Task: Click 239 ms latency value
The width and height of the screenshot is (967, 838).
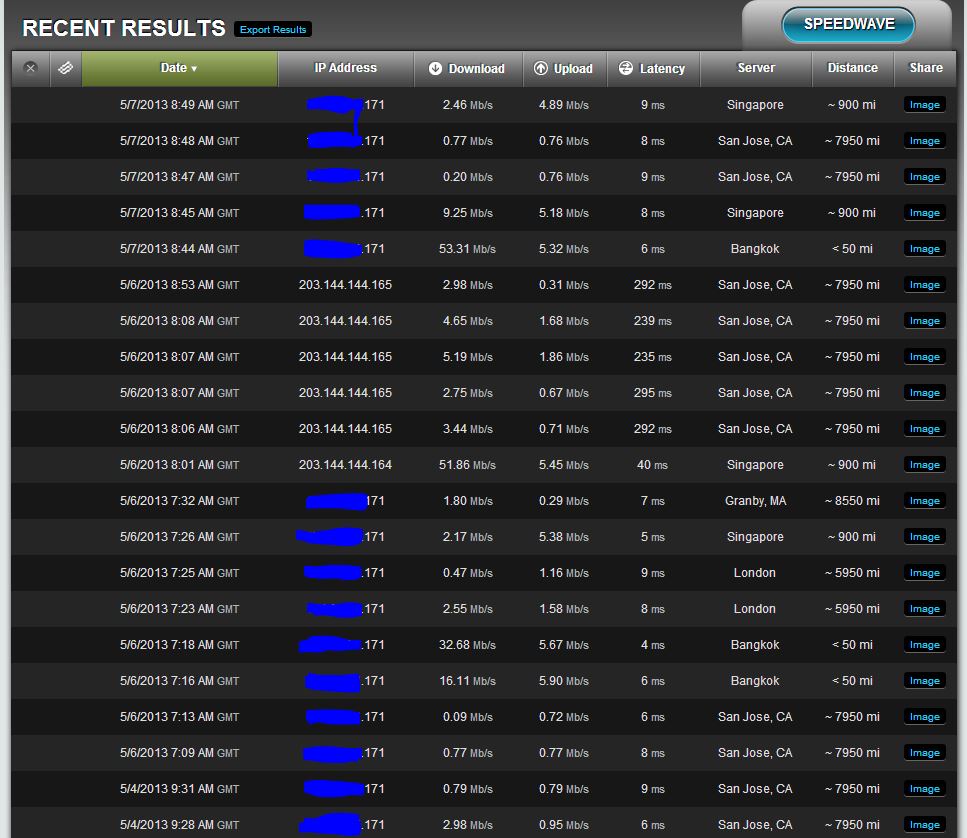Action: [x=652, y=321]
